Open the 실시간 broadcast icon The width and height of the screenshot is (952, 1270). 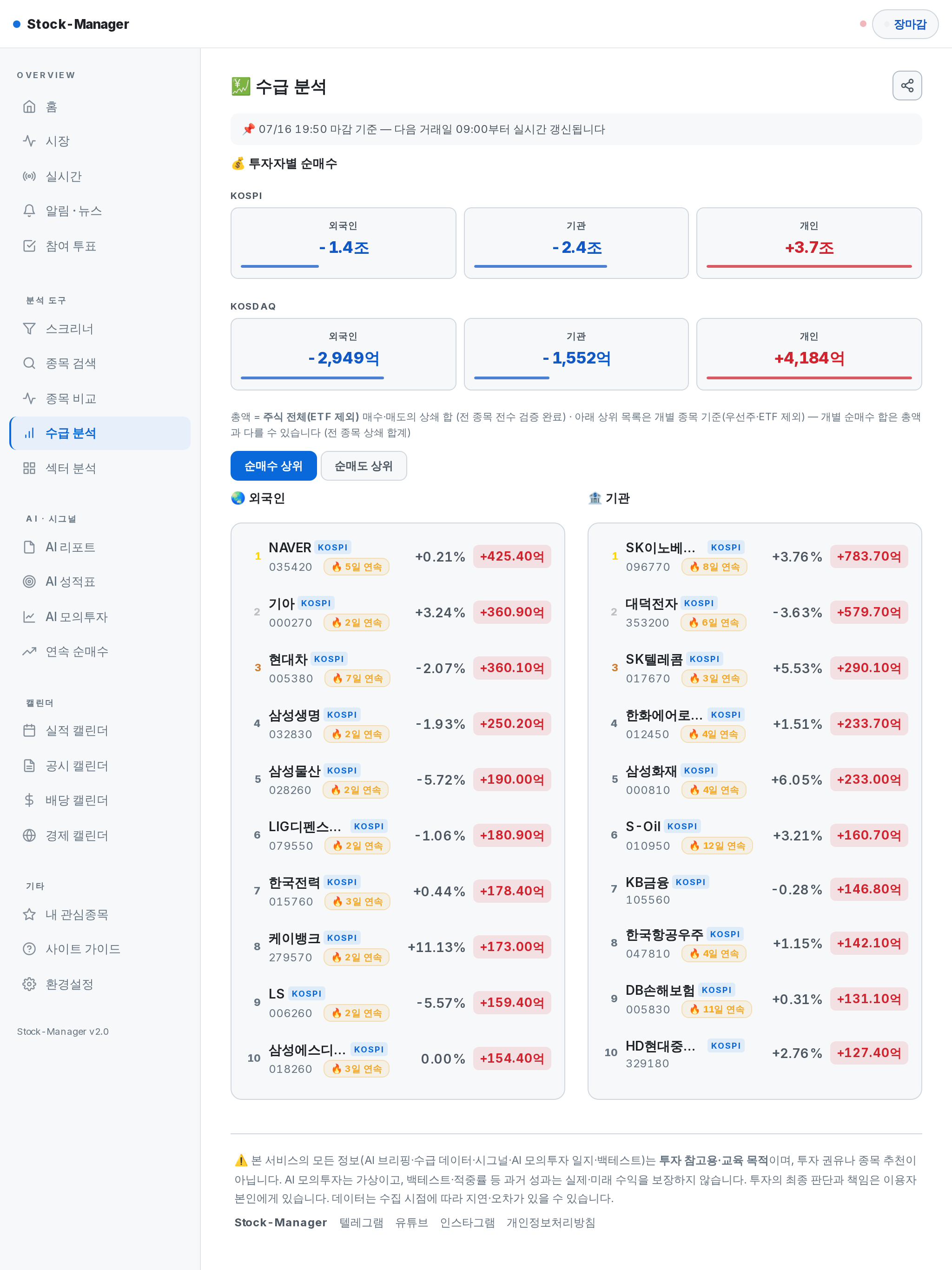pos(29,176)
